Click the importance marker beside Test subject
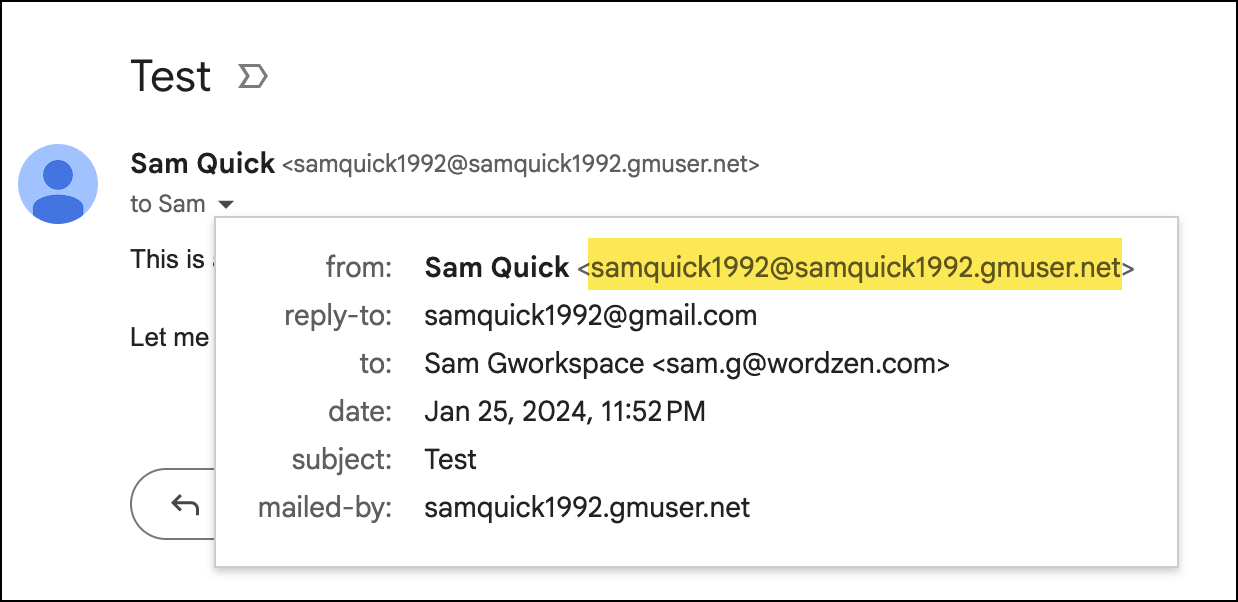The height and width of the screenshot is (602, 1238). 252,77
